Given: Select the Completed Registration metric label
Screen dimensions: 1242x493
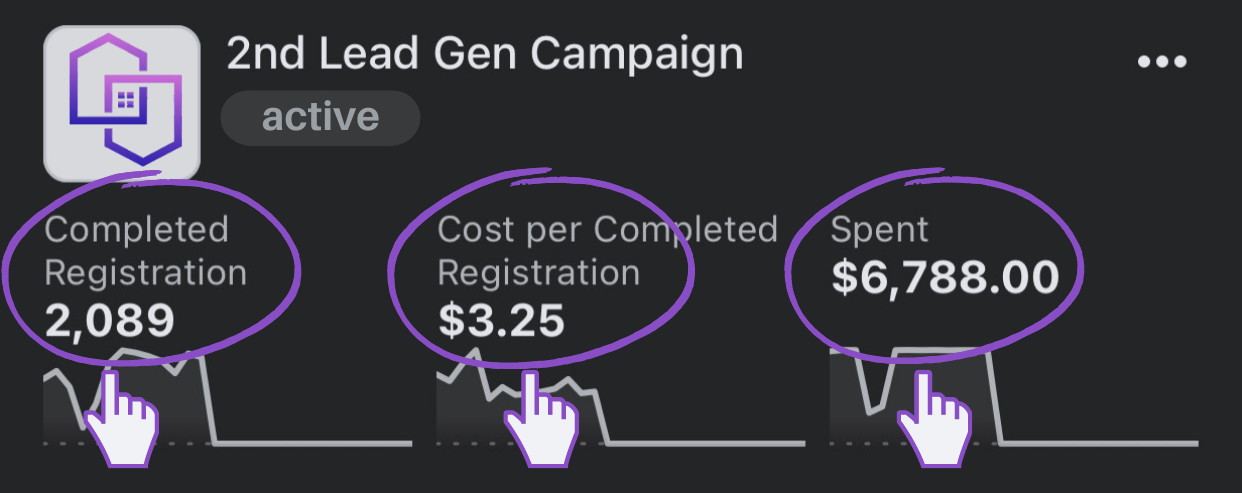Looking at the screenshot, I should pos(145,251).
